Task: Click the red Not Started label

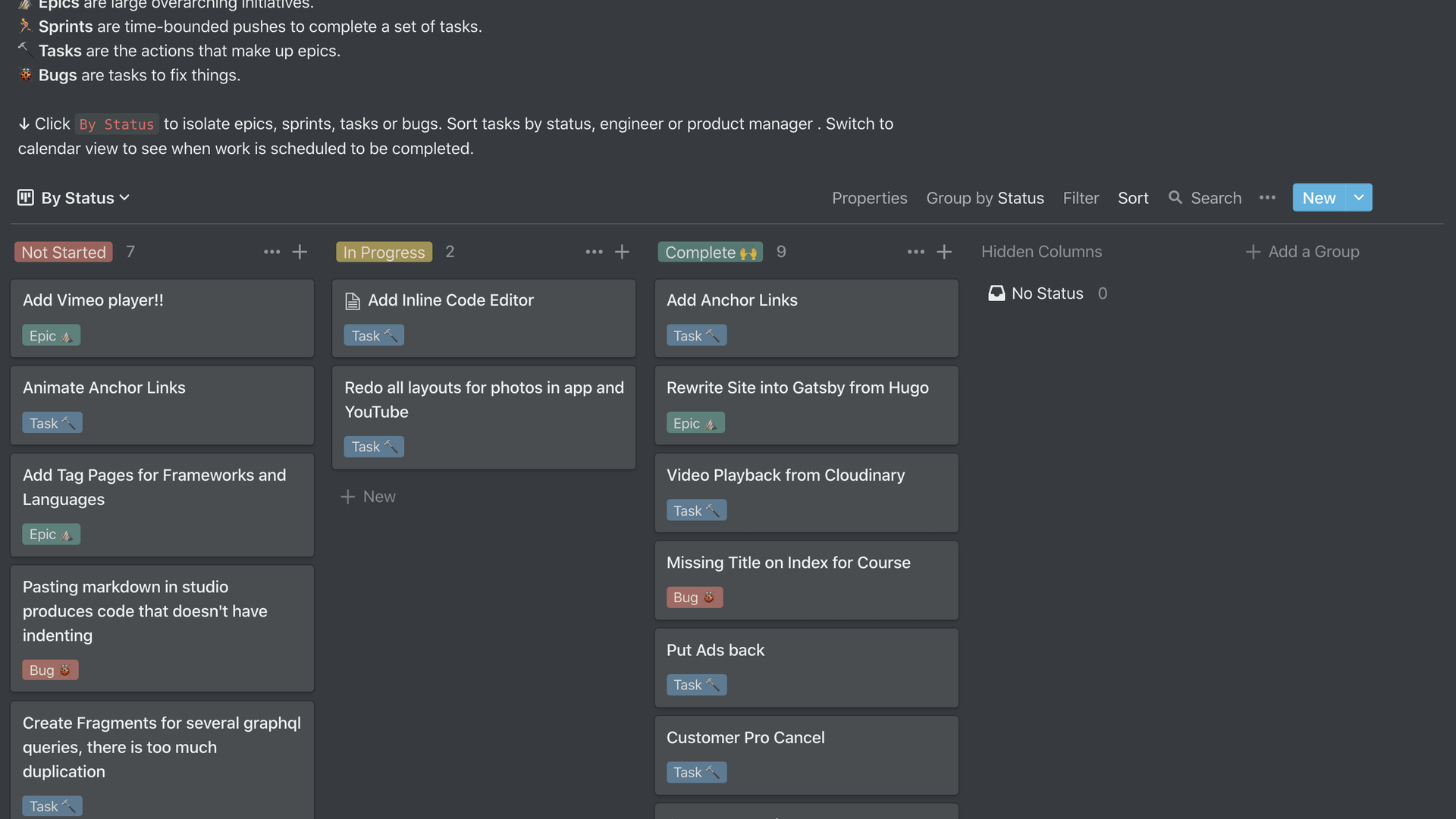Action: [64, 252]
